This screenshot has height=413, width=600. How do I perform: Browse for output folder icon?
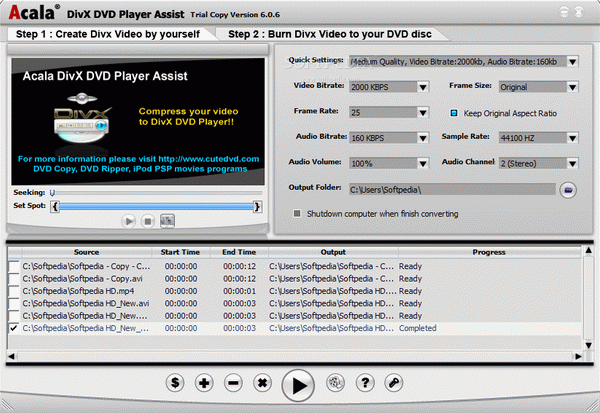(568, 189)
